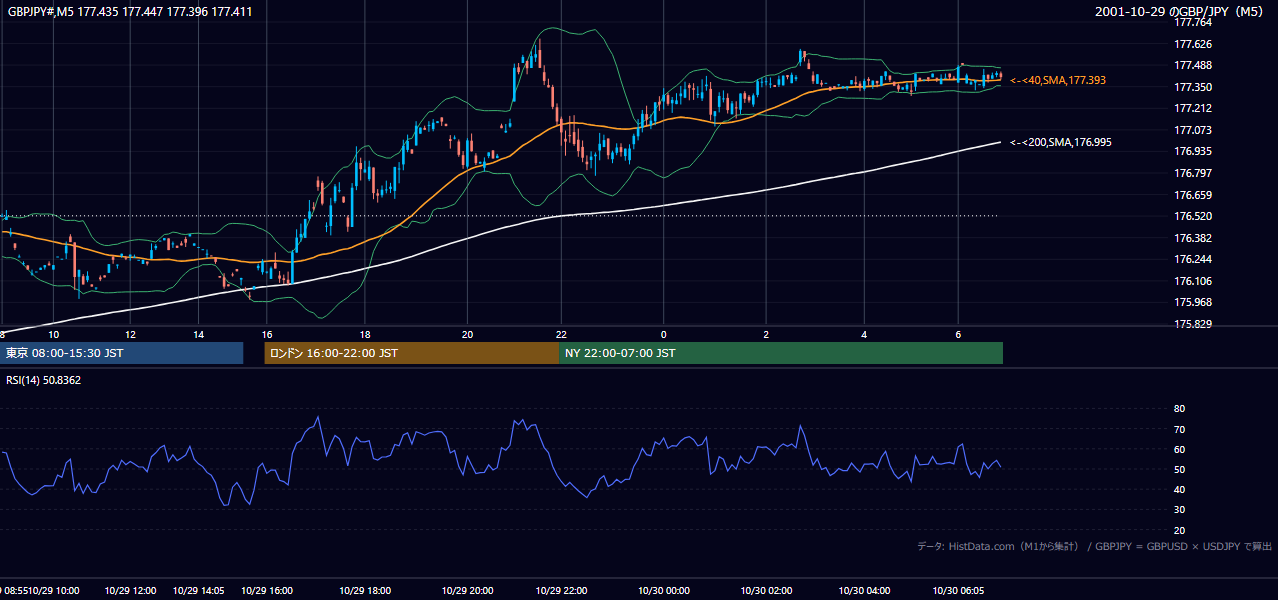Click price axis label 175.829
This screenshot has width=1278, height=600.
click(1192, 324)
